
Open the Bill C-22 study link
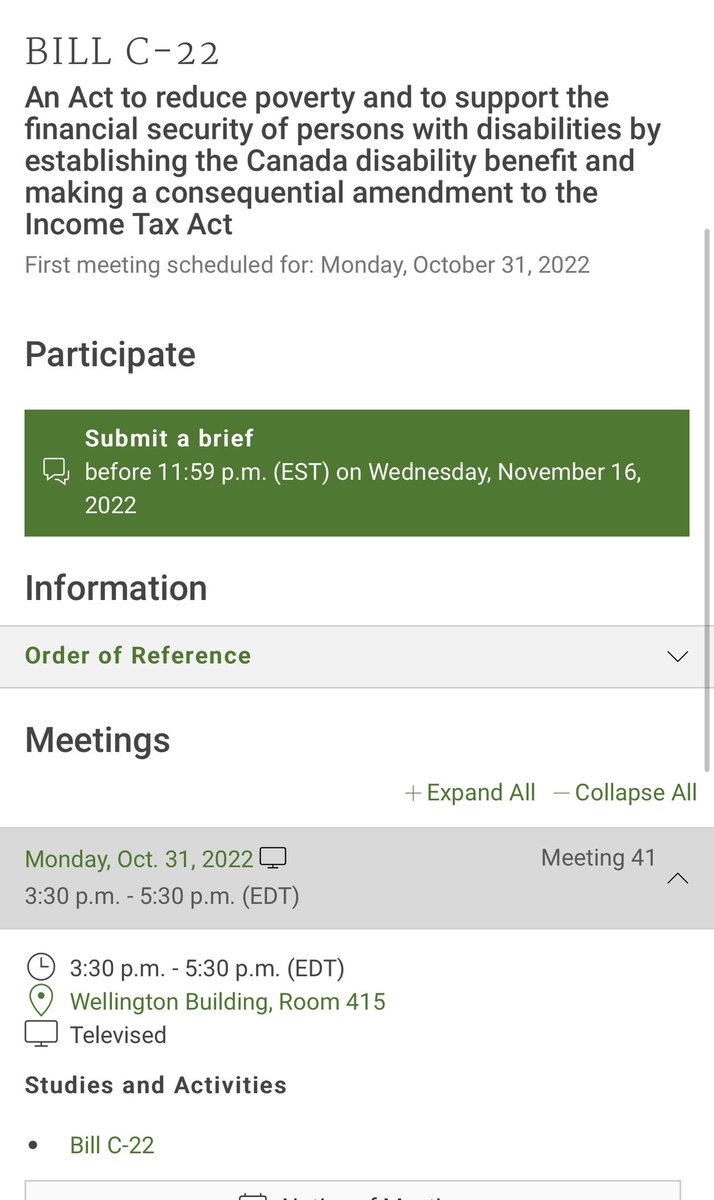(112, 1145)
